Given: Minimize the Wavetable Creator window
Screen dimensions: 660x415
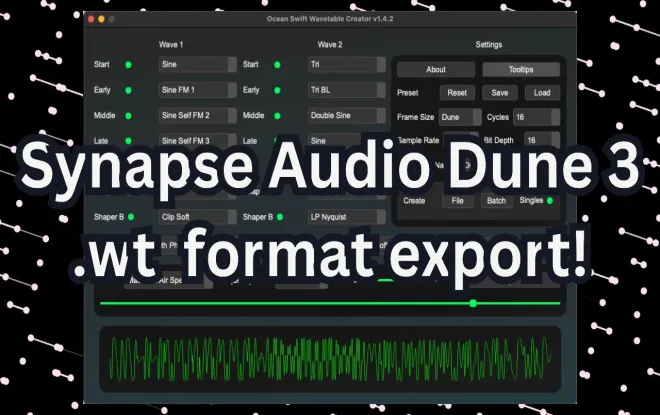Looking at the screenshot, I should (101, 19).
